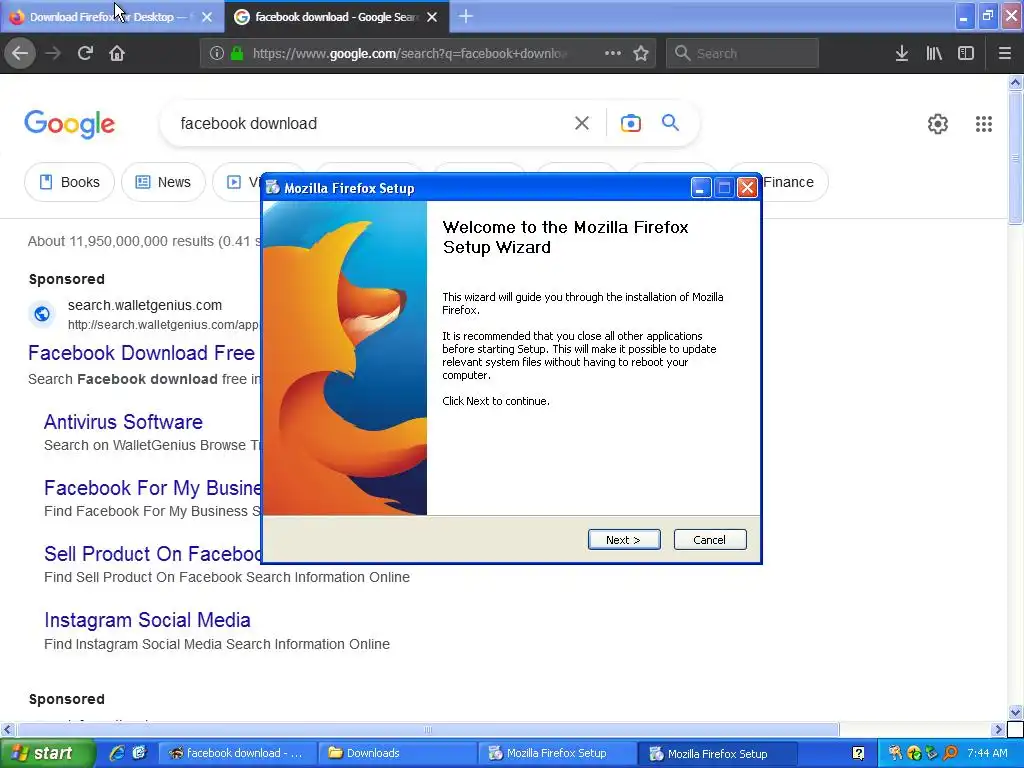Open the Downloads arrow in toolbar

(x=902, y=54)
